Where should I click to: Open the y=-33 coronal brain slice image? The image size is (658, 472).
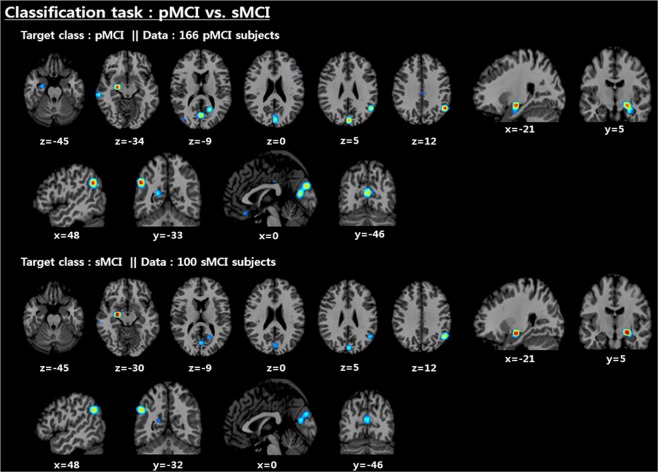tap(167, 190)
